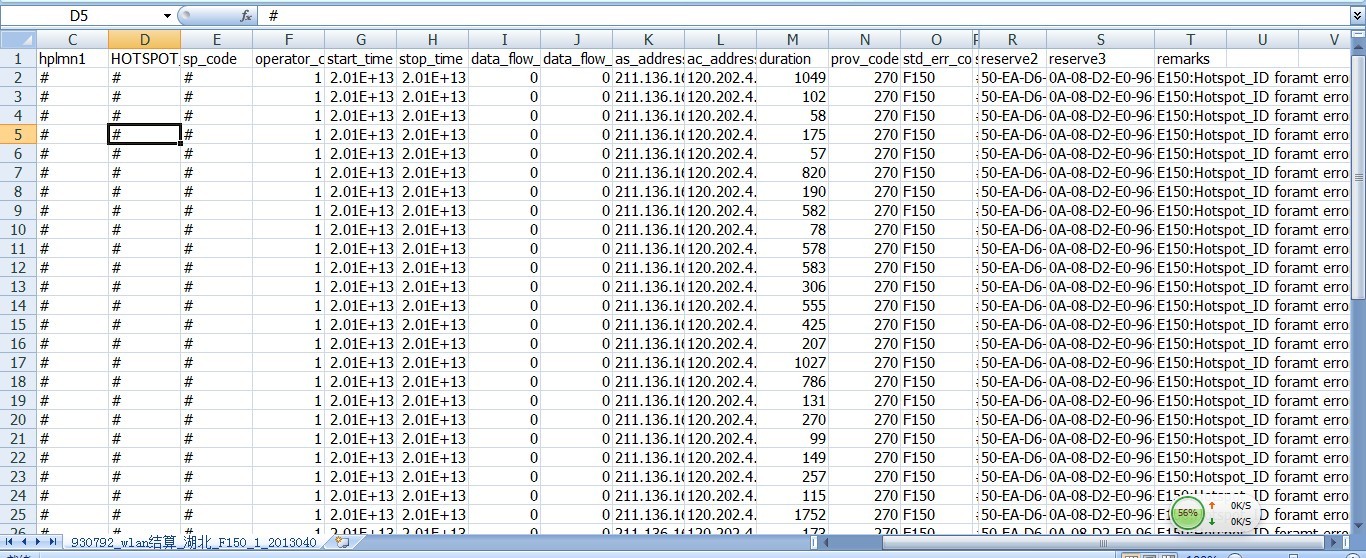Open the 930792_wlan结算_湖北_F150_1 sheet tab

tap(195, 541)
